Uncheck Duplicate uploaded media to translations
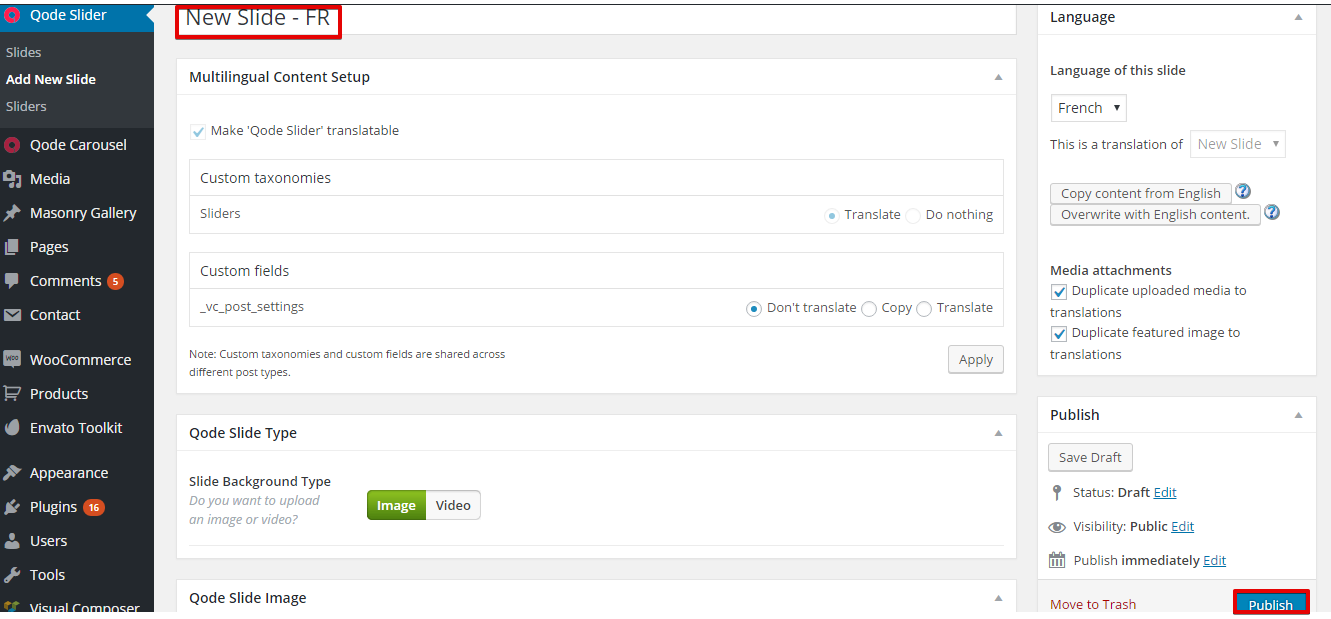Image resolution: width=1331 pixels, height=619 pixels. (x=1059, y=291)
